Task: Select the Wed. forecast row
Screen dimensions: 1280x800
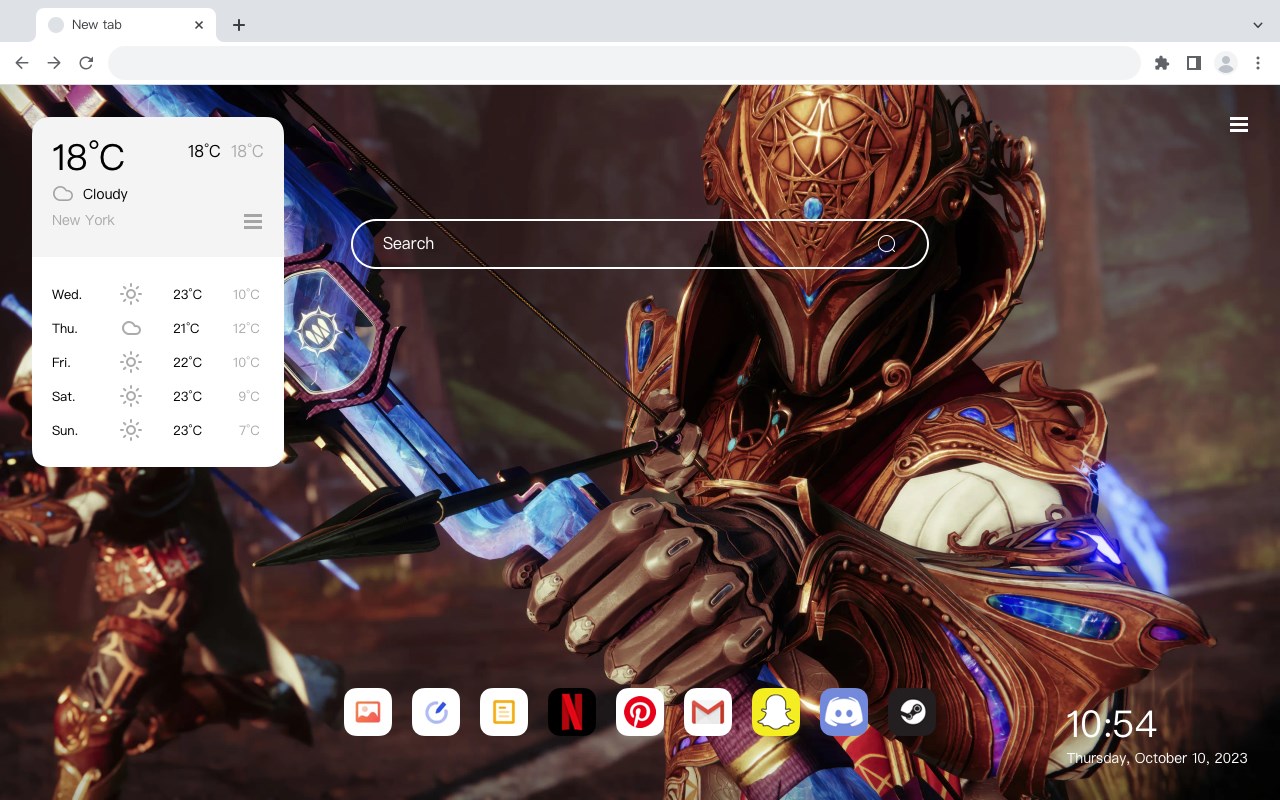Action: tap(157, 294)
